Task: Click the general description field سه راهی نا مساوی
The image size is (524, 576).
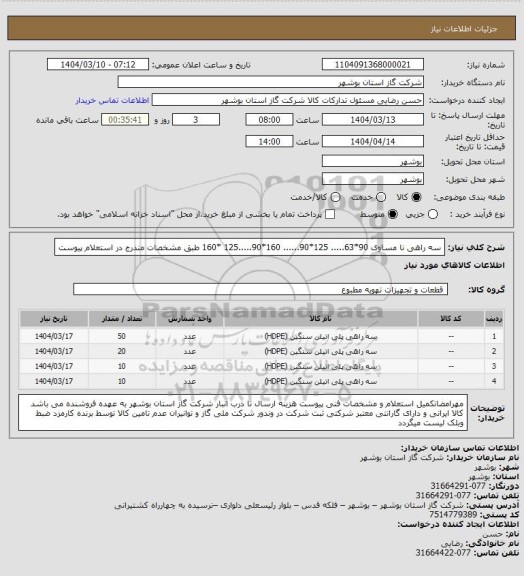Action: [x=250, y=247]
